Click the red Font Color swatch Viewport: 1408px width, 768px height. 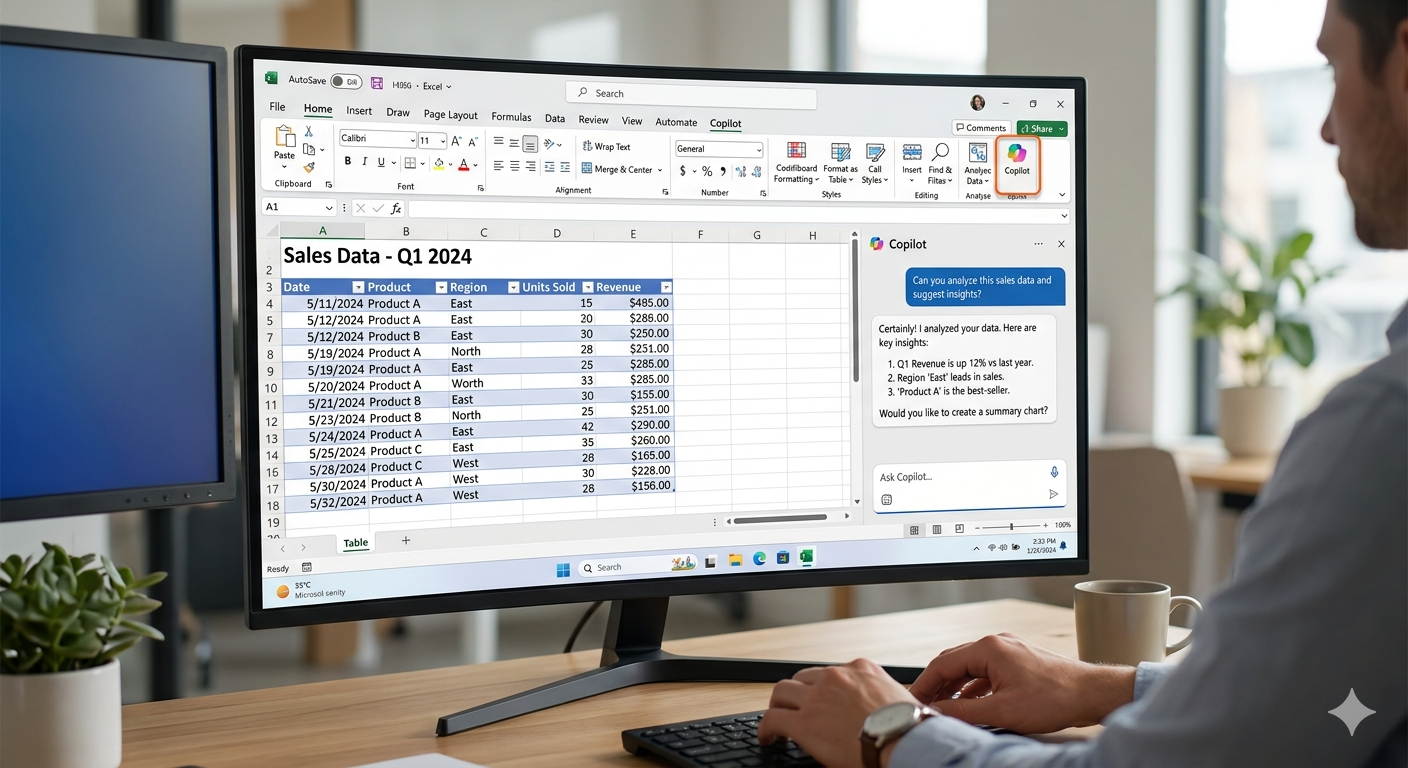tap(464, 163)
